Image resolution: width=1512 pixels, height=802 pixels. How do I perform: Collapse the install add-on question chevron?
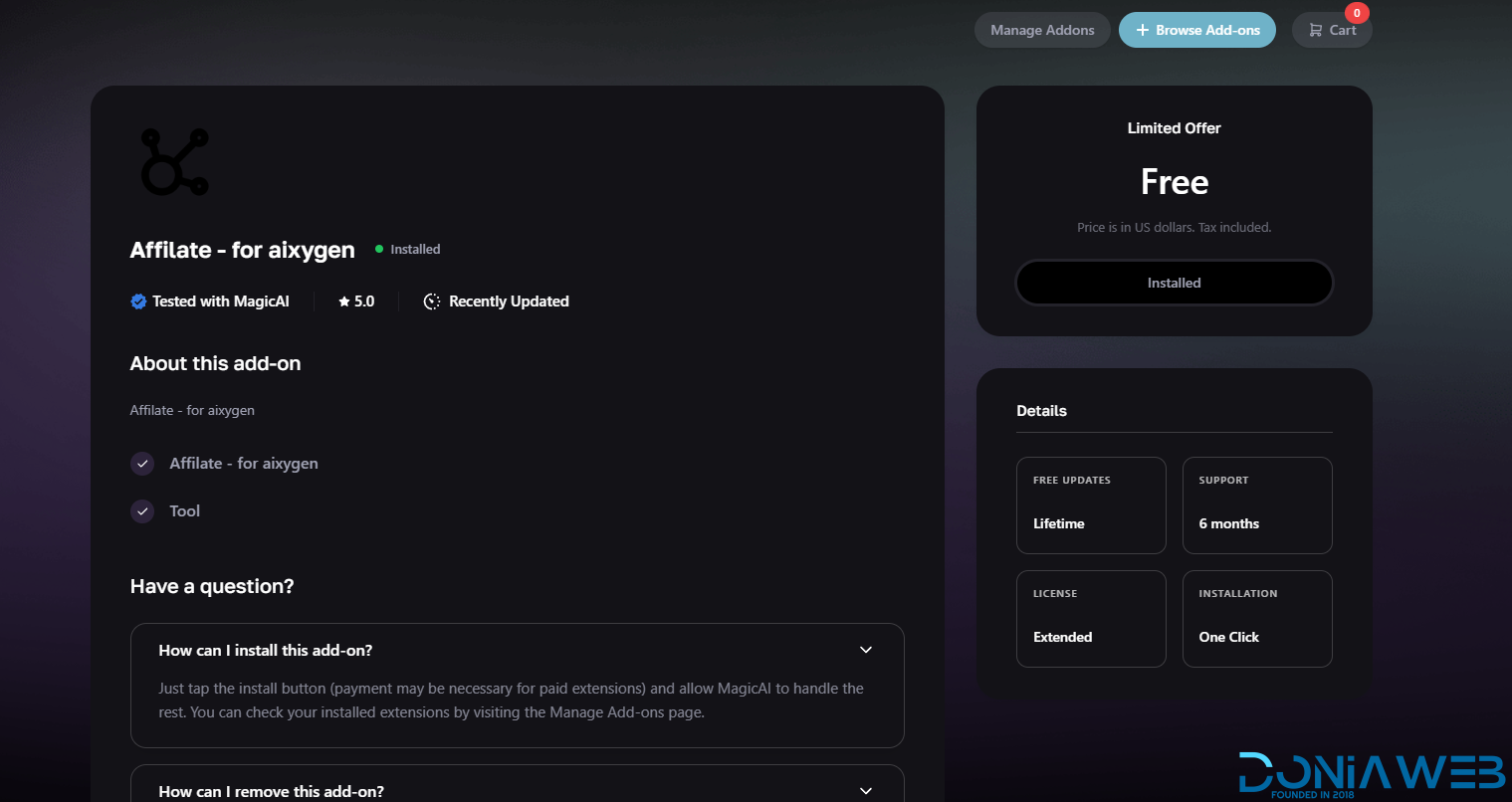[x=865, y=650]
